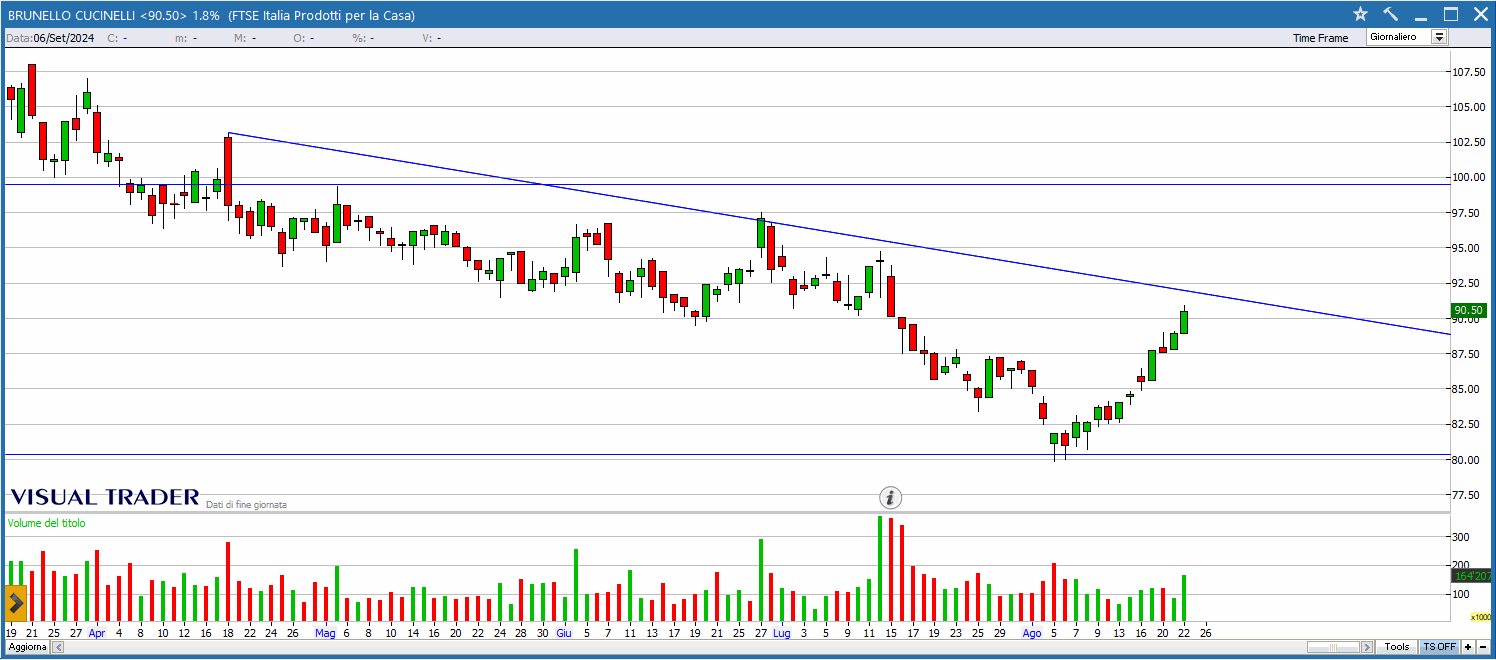Click the 'Volume del titolo' label
Image resolution: width=1496 pixels, height=660 pixels.
point(46,523)
